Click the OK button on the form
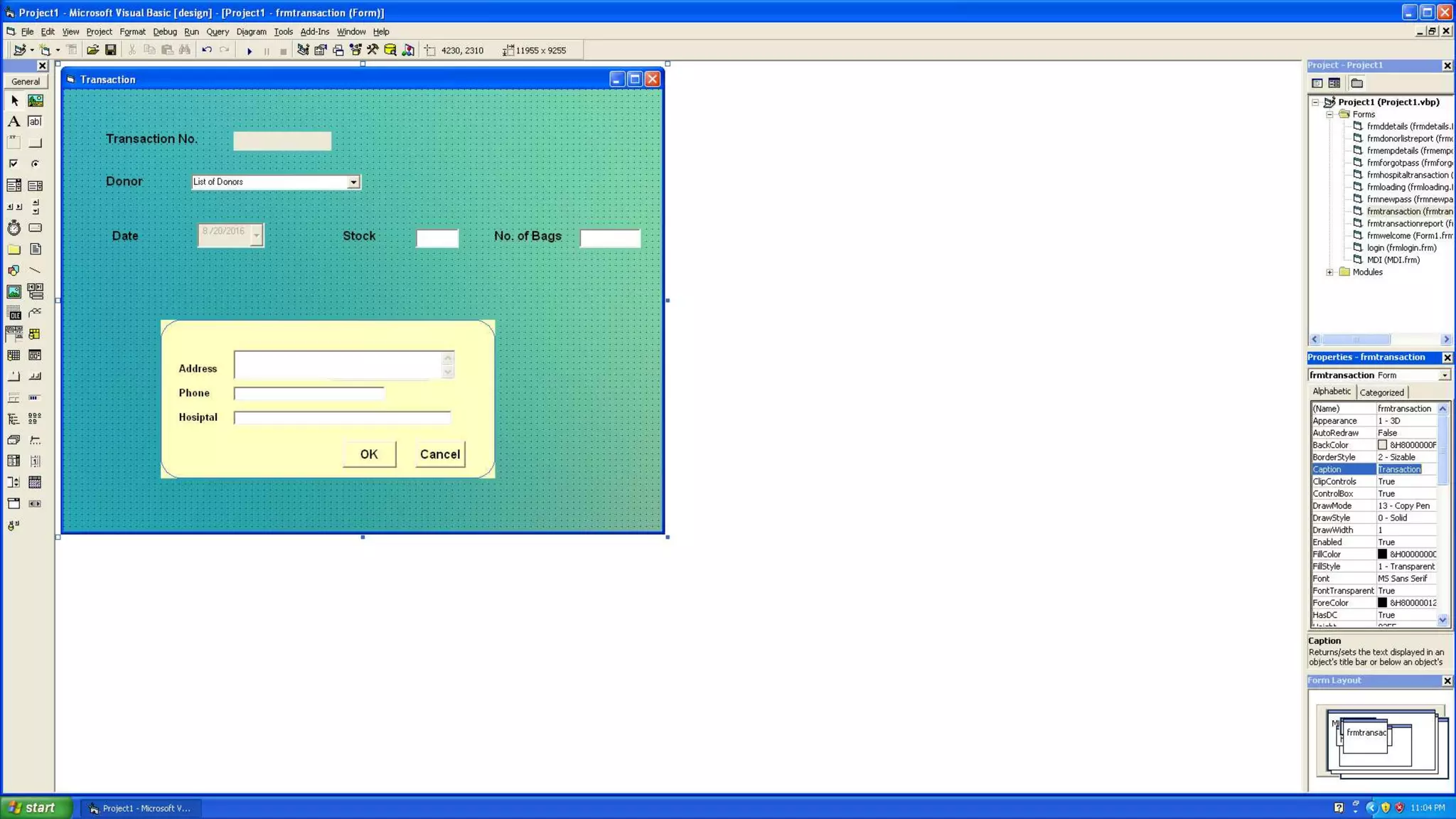The height and width of the screenshot is (819, 1456). pyautogui.click(x=369, y=454)
